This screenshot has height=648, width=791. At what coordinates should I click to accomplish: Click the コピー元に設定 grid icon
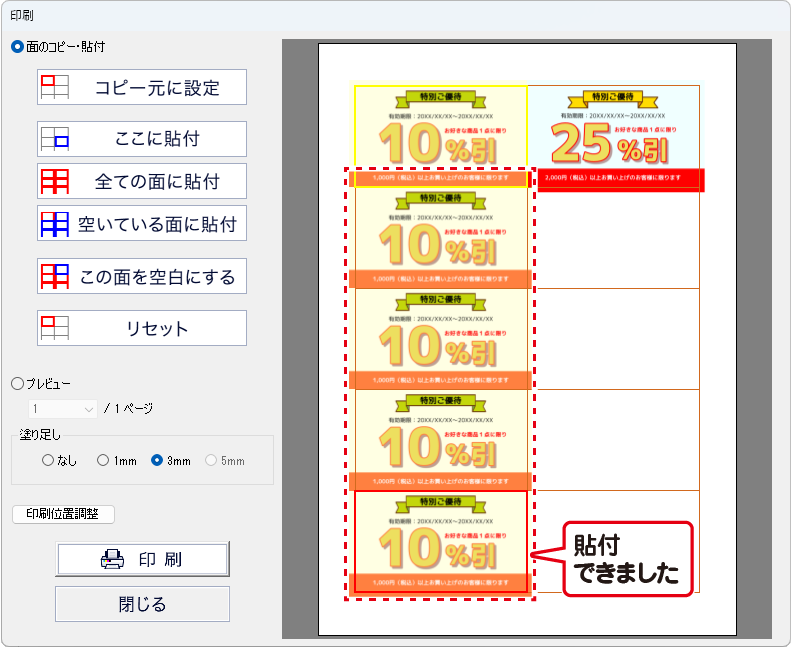point(54,87)
